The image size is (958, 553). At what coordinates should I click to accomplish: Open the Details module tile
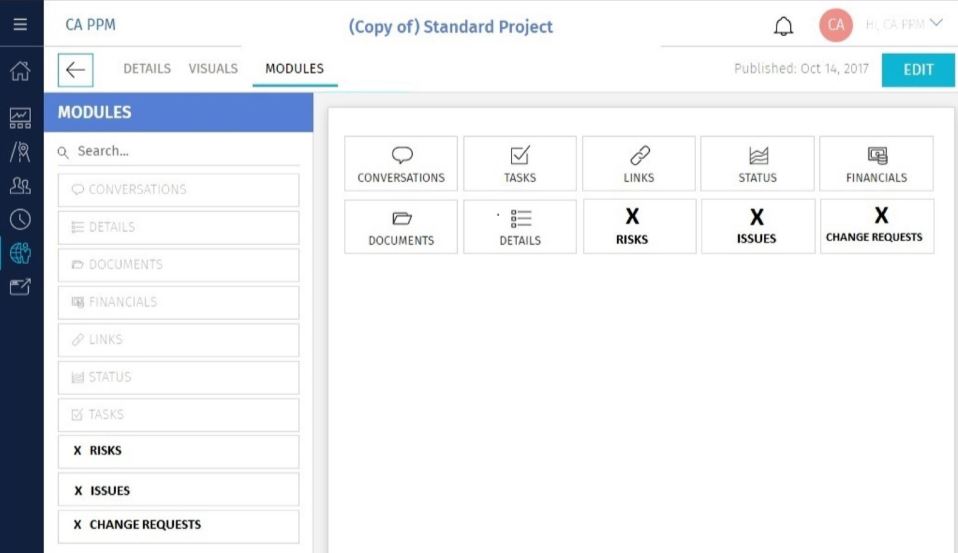coord(520,227)
